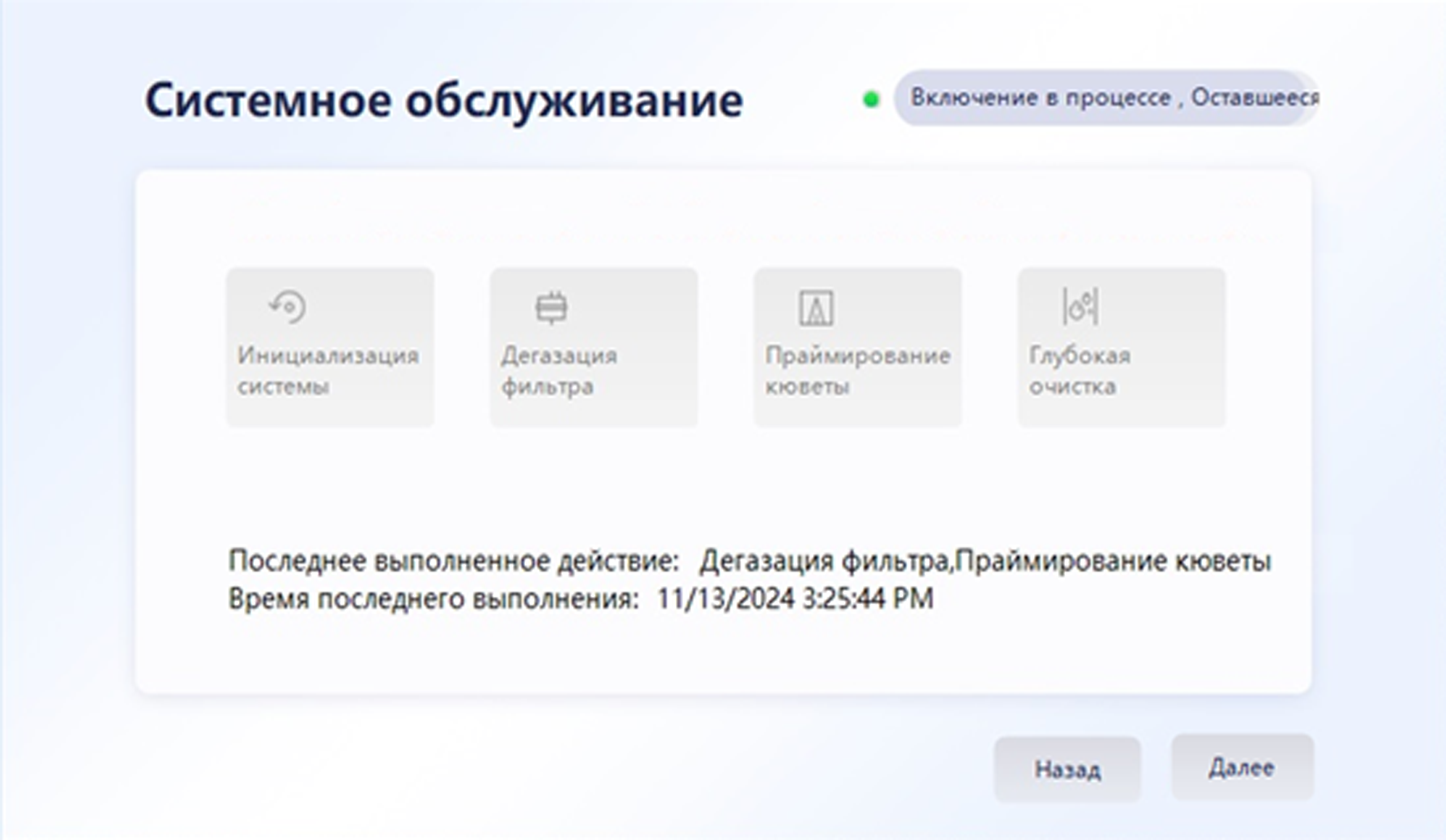The width and height of the screenshot is (1446, 840).
Task: Click the Инициализация системы circular arrow icon
Action: [x=288, y=307]
